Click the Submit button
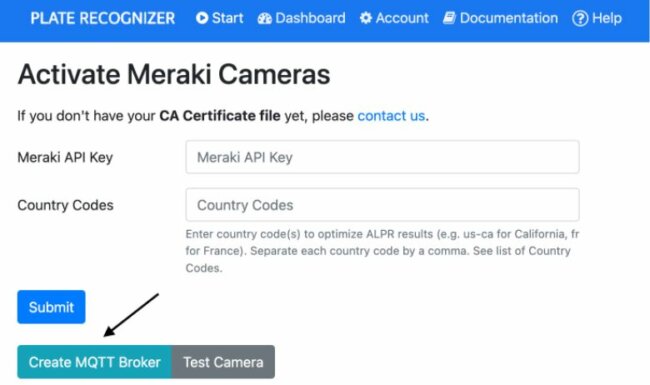This screenshot has width=650, height=385. click(51, 307)
